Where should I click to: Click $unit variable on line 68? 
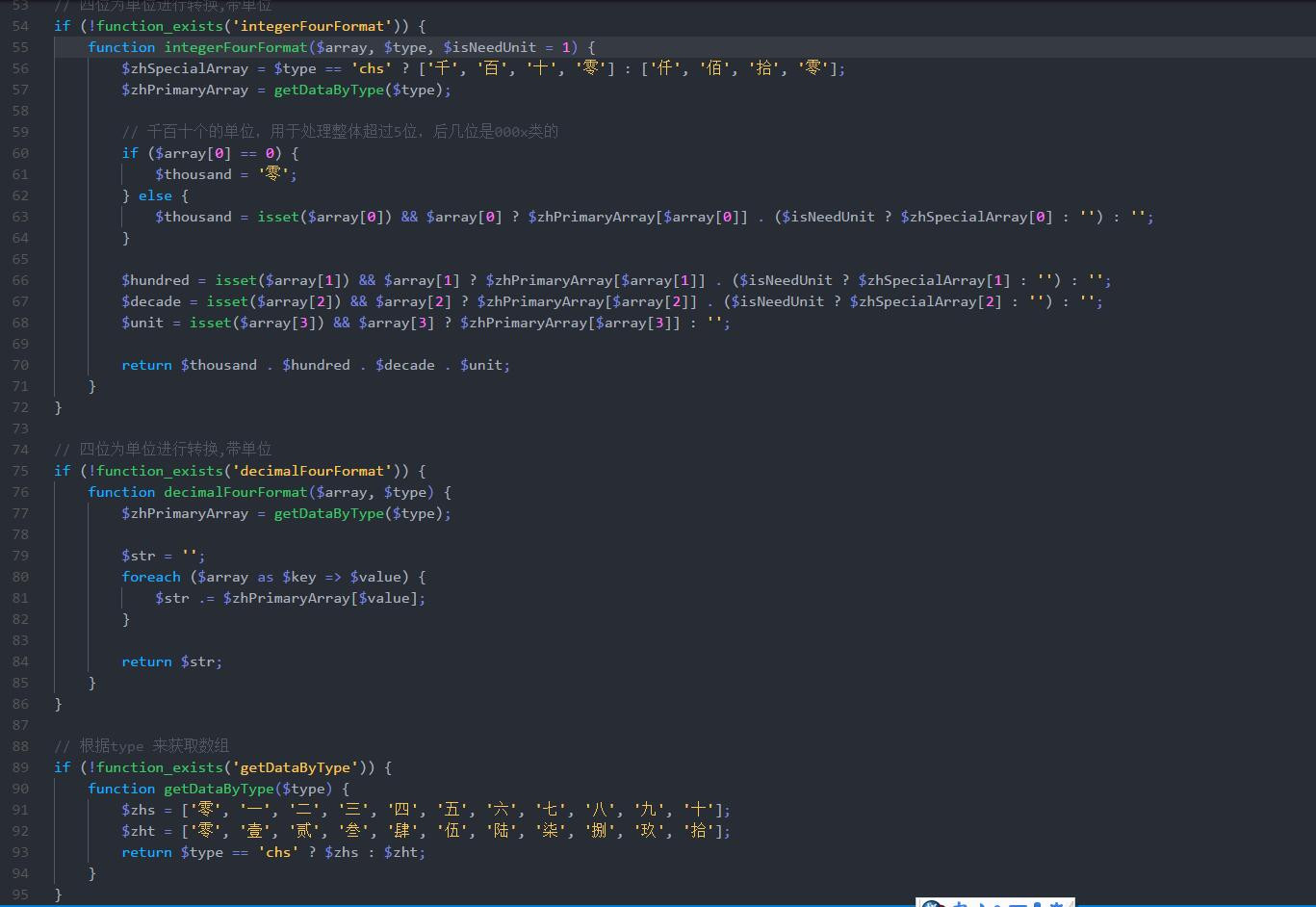click(x=142, y=323)
